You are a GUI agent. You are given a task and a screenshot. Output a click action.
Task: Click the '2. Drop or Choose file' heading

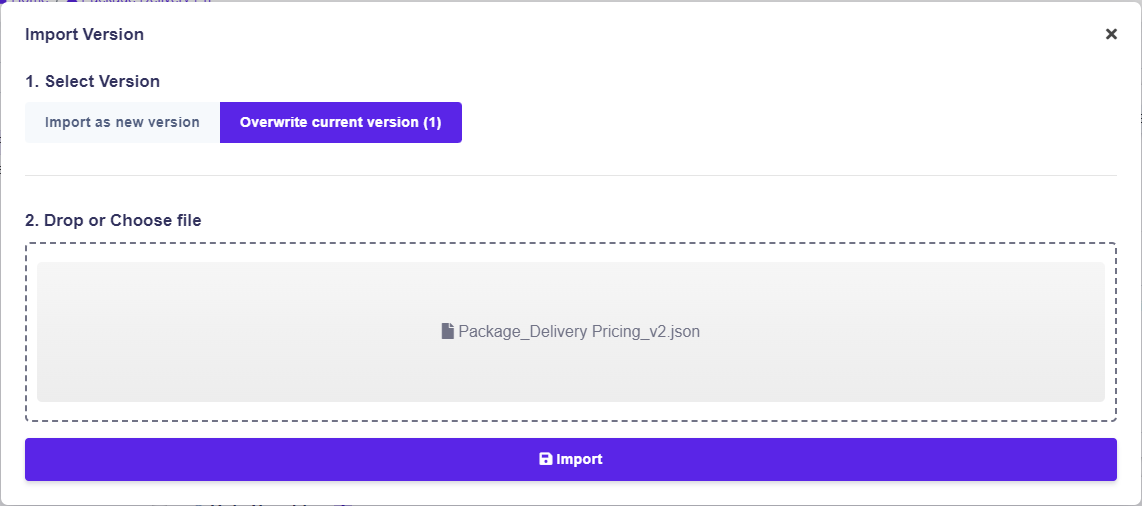[x=113, y=220]
